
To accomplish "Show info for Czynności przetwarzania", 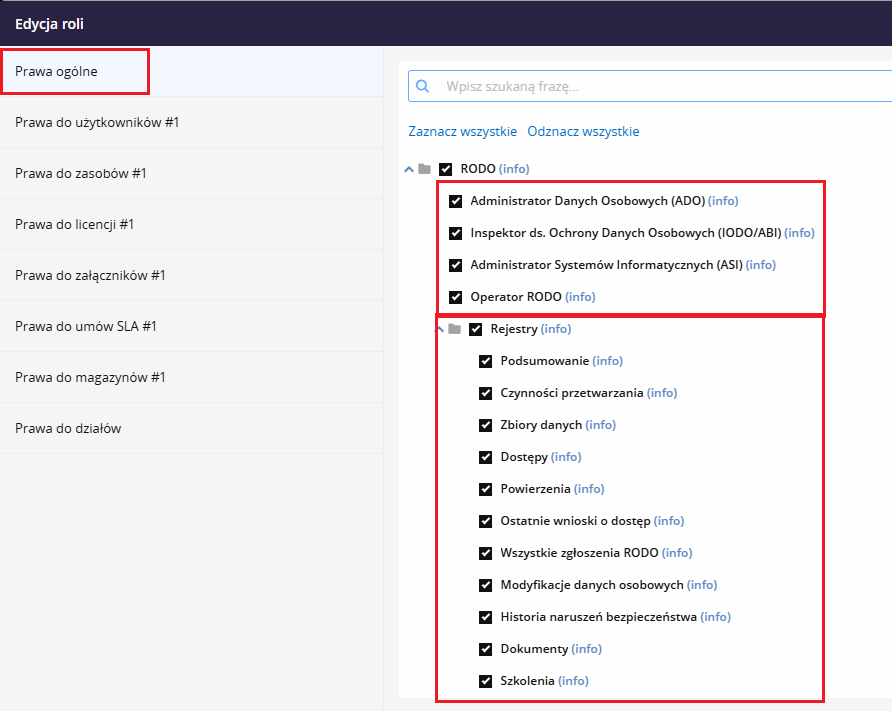I will (661, 393).
